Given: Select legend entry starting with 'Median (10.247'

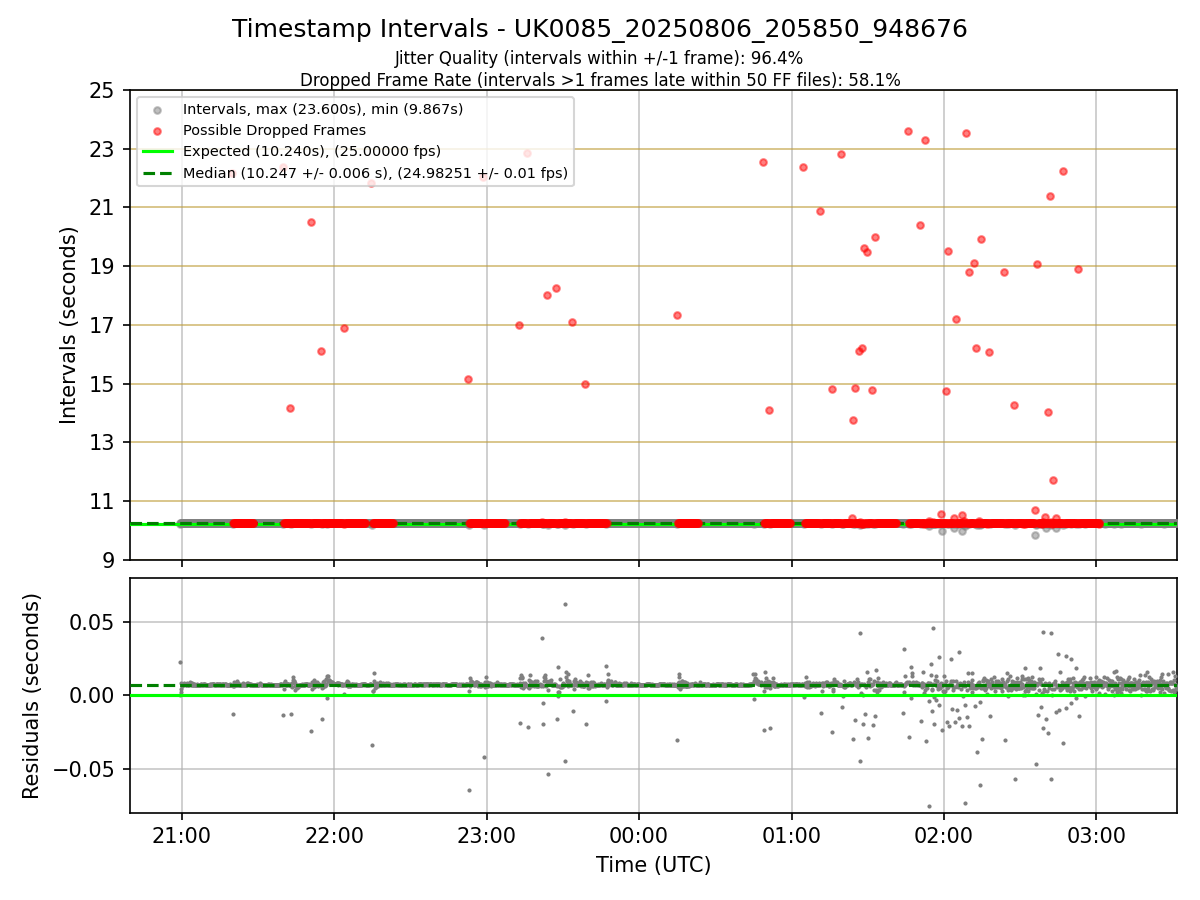Looking at the screenshot, I should pos(375,173).
